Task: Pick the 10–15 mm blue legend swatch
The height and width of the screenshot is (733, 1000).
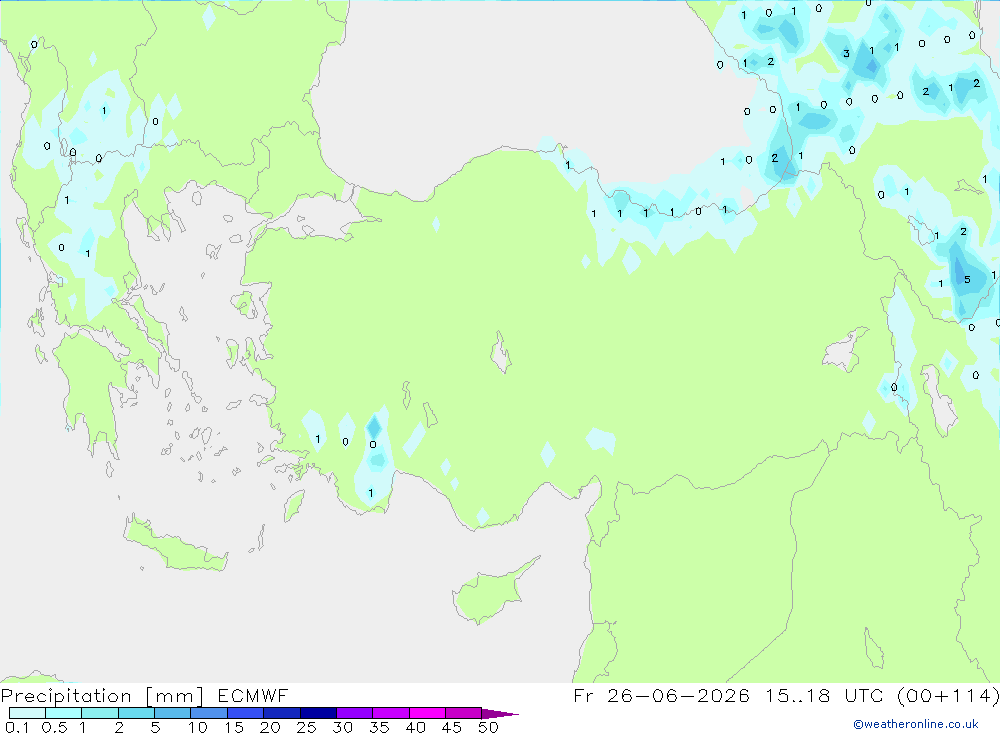Action: point(209,713)
